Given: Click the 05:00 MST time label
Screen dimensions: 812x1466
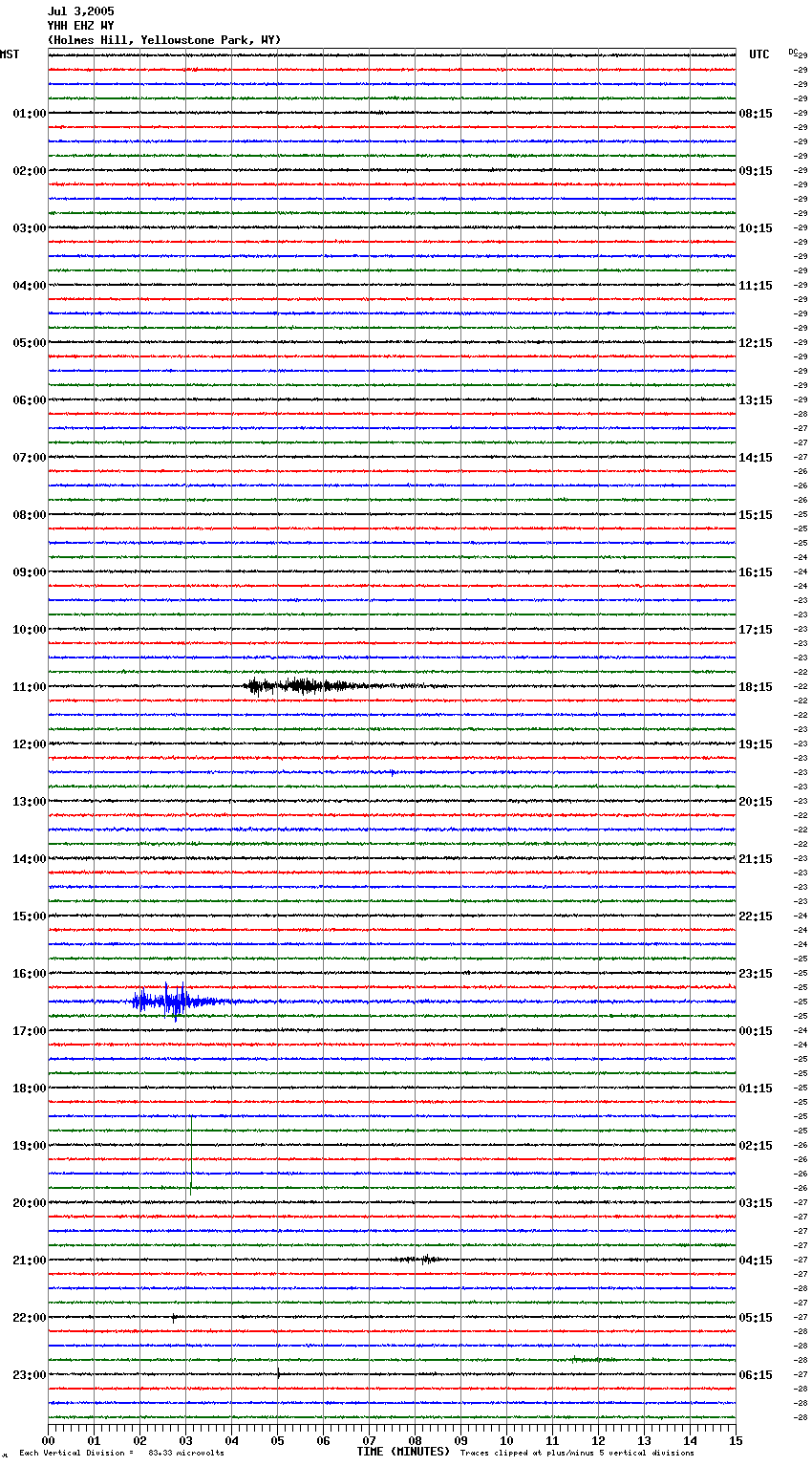Looking at the screenshot, I should coord(30,343).
